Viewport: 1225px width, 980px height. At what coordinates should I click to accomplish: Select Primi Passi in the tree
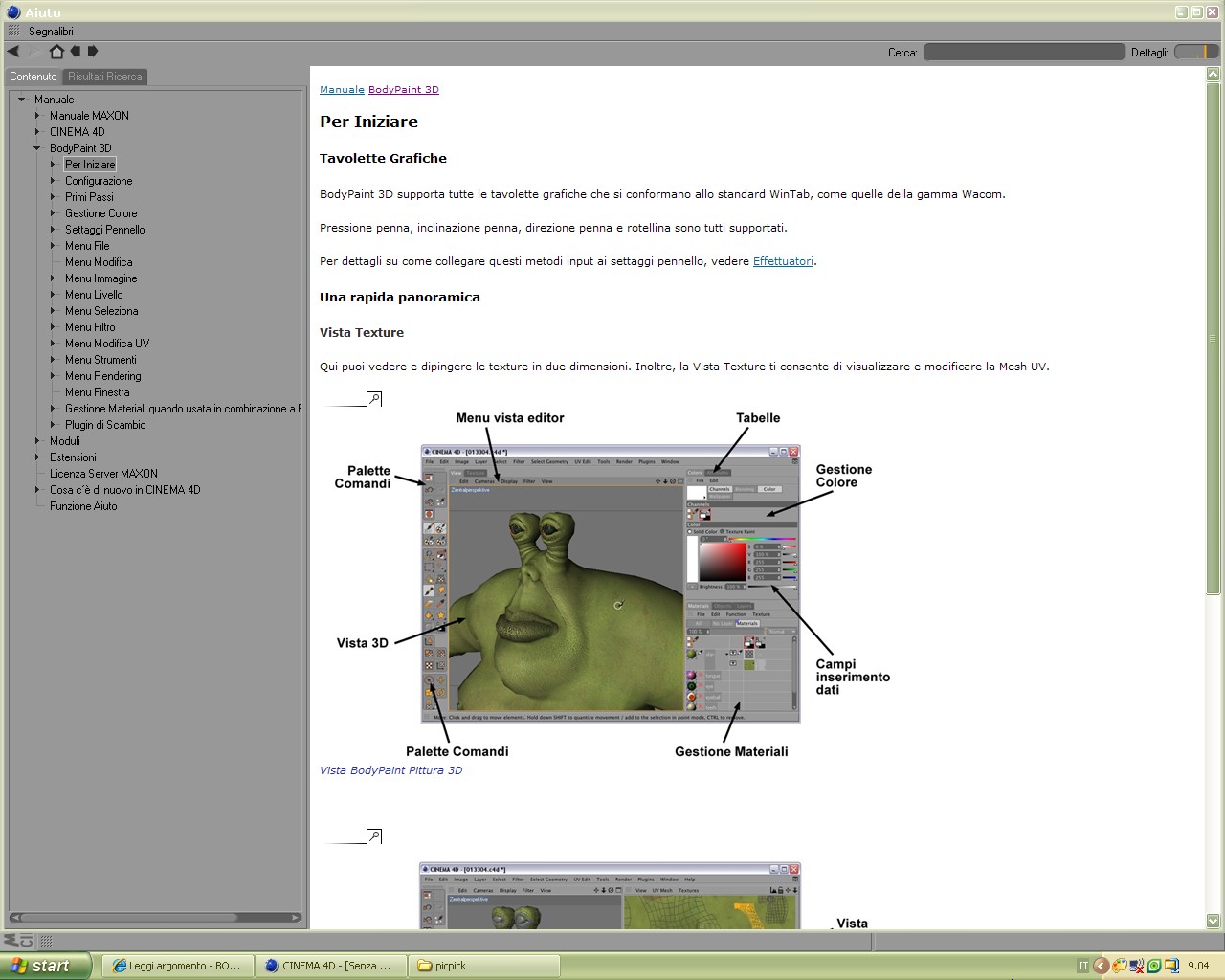pyautogui.click(x=89, y=197)
